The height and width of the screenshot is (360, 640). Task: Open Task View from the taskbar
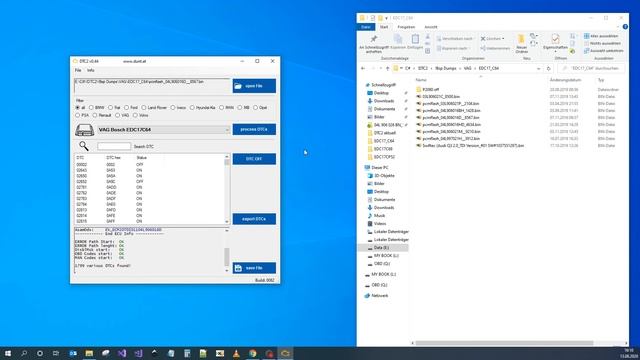[56, 353]
